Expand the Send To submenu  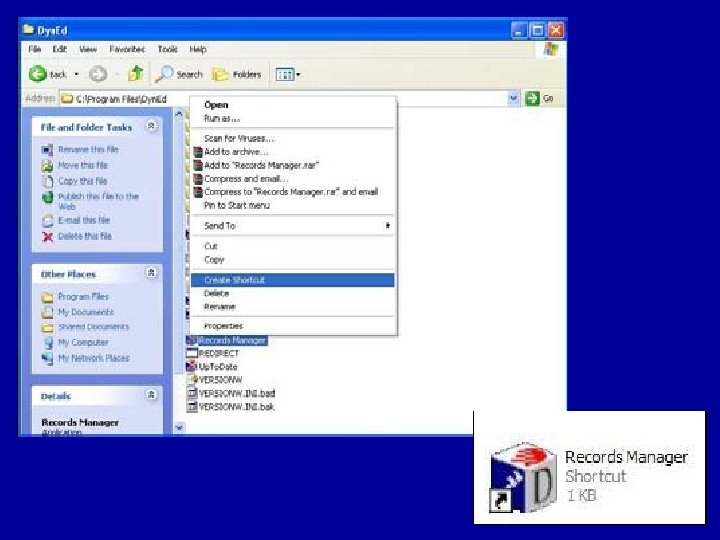coord(292,225)
